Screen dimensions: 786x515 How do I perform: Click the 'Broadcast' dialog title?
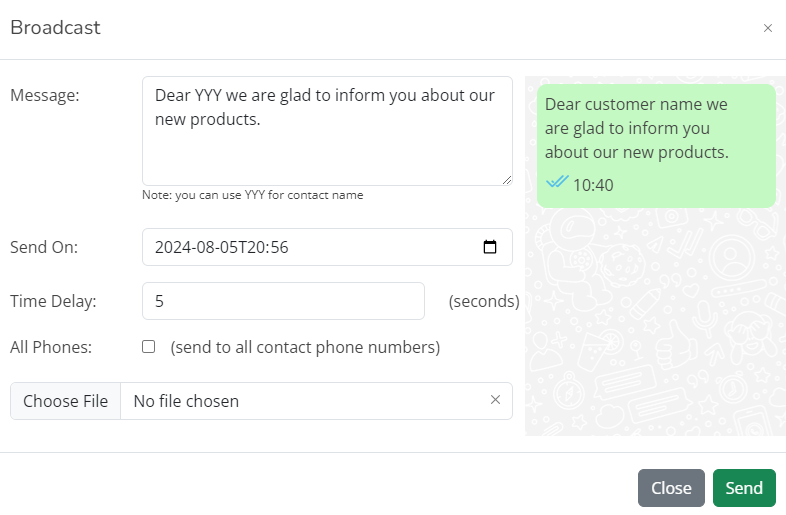tap(55, 28)
